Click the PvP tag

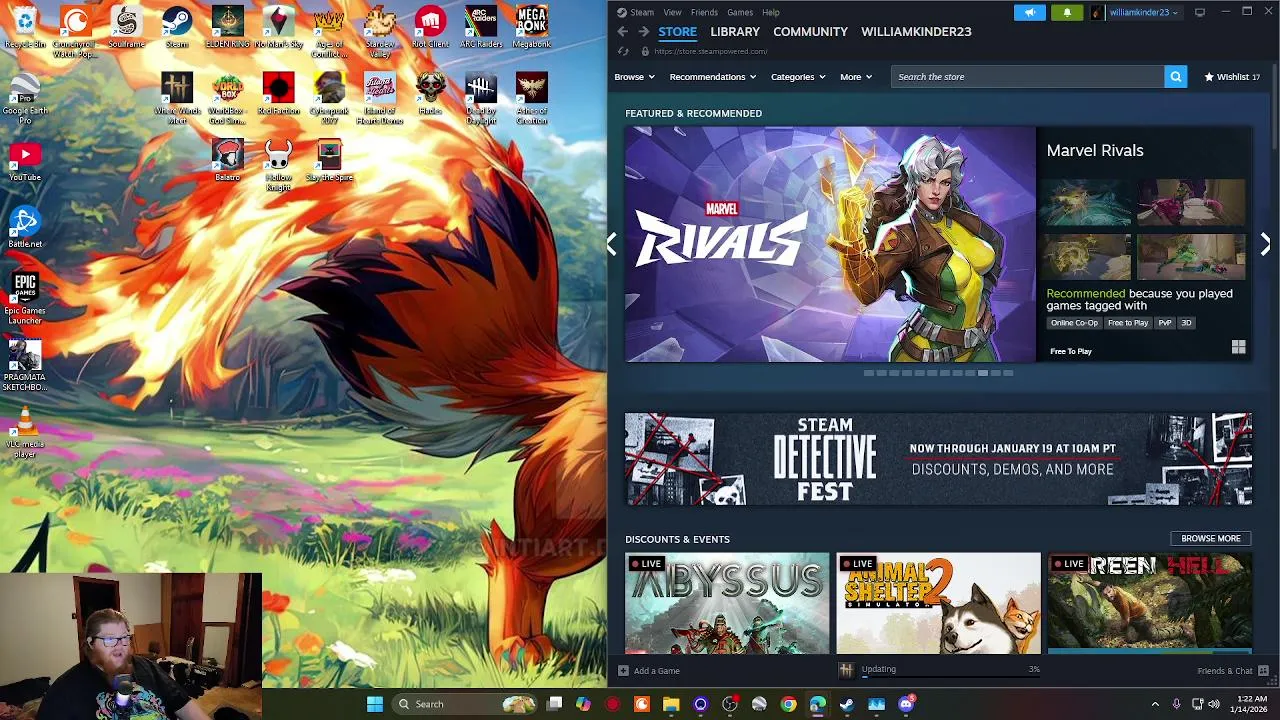click(x=1164, y=323)
